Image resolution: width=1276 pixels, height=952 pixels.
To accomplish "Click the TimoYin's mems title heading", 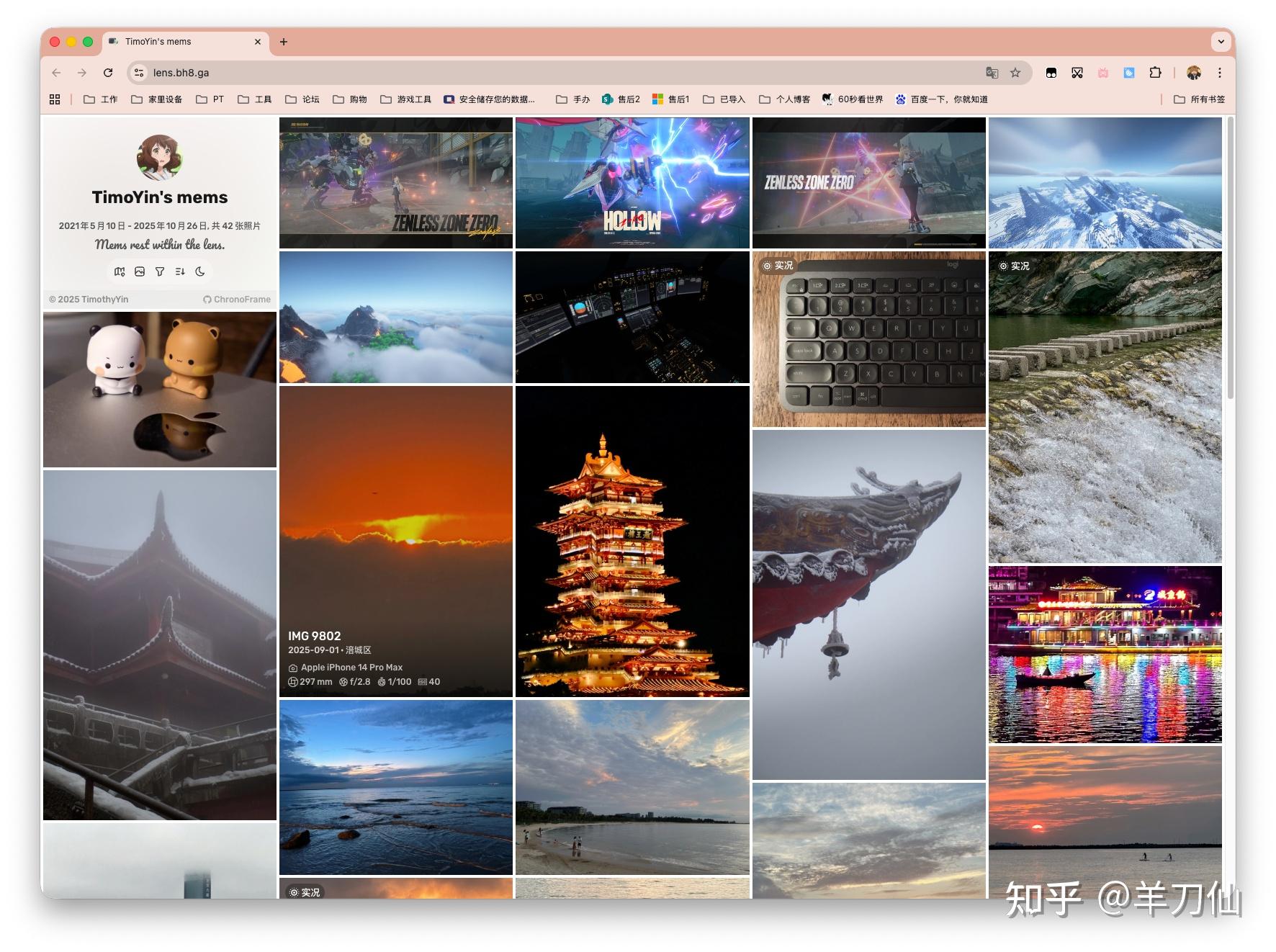I will 160,197.
